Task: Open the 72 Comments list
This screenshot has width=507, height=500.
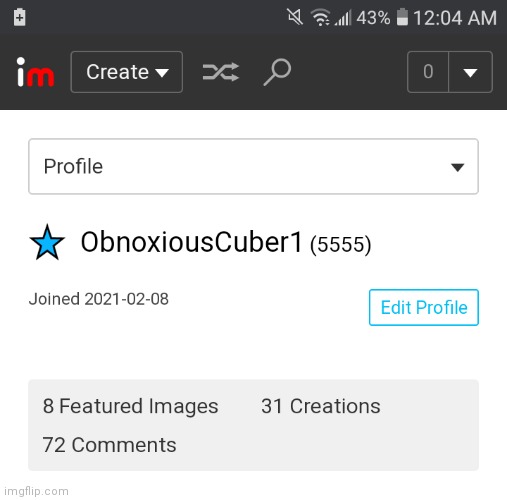Action: pos(109,445)
